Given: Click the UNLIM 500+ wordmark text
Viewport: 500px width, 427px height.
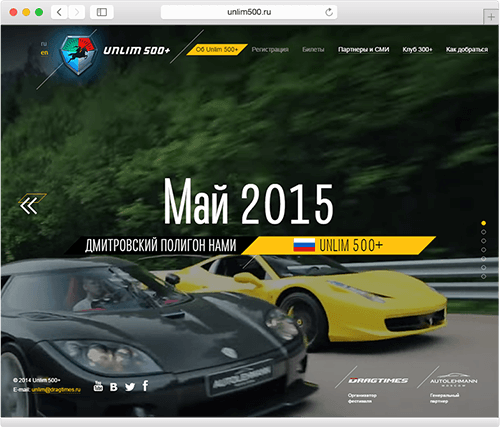Looking at the screenshot, I should point(137,50).
